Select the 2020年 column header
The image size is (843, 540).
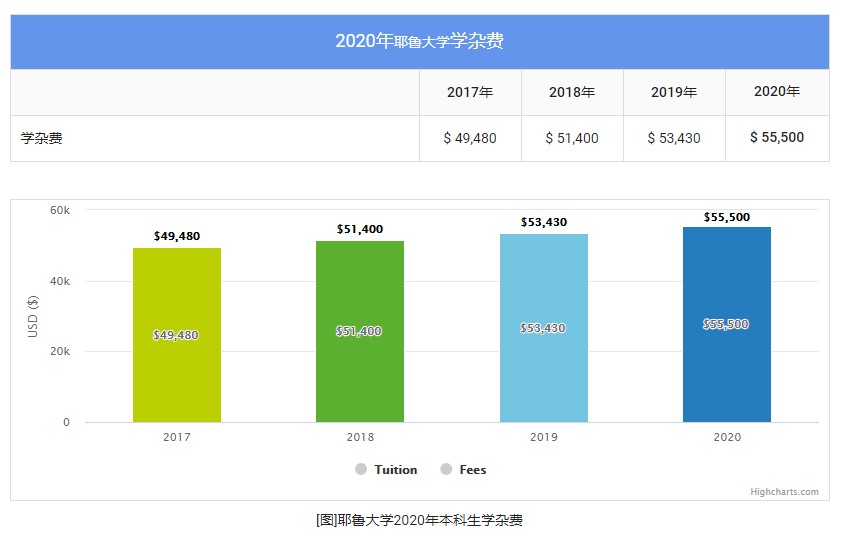point(777,92)
